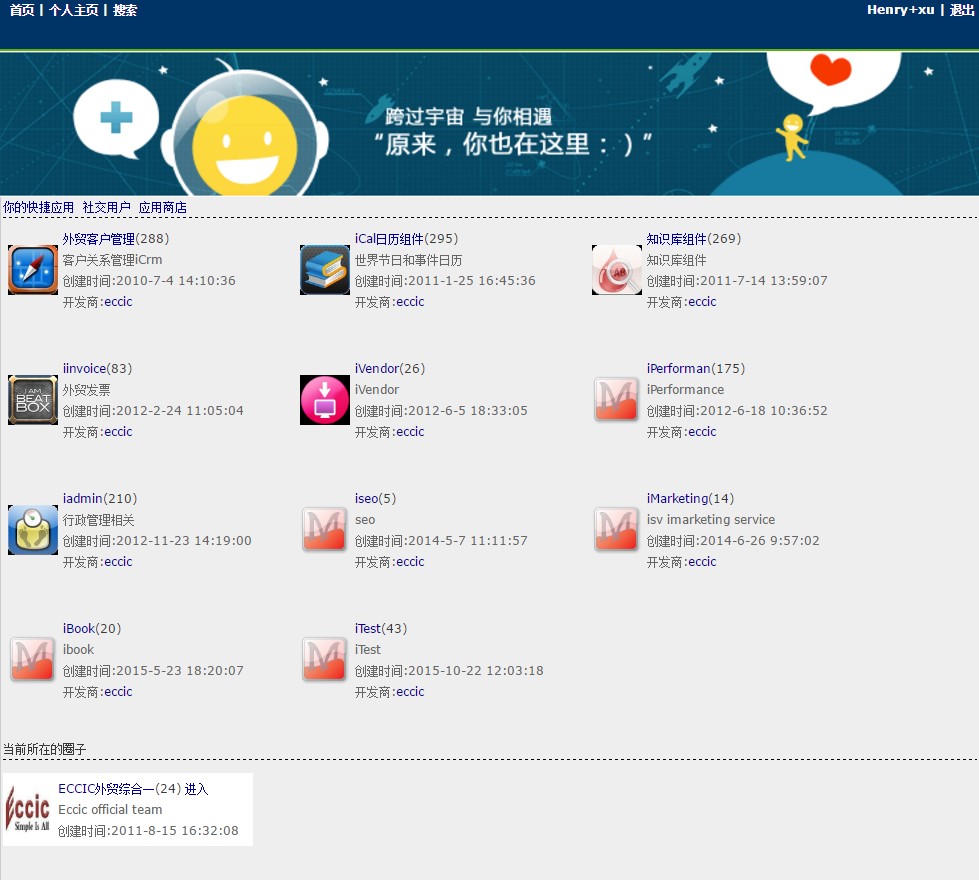The width and height of the screenshot is (979, 880).
Task: Open the ECCIC外贸综合一 circle link
Action: [106, 789]
